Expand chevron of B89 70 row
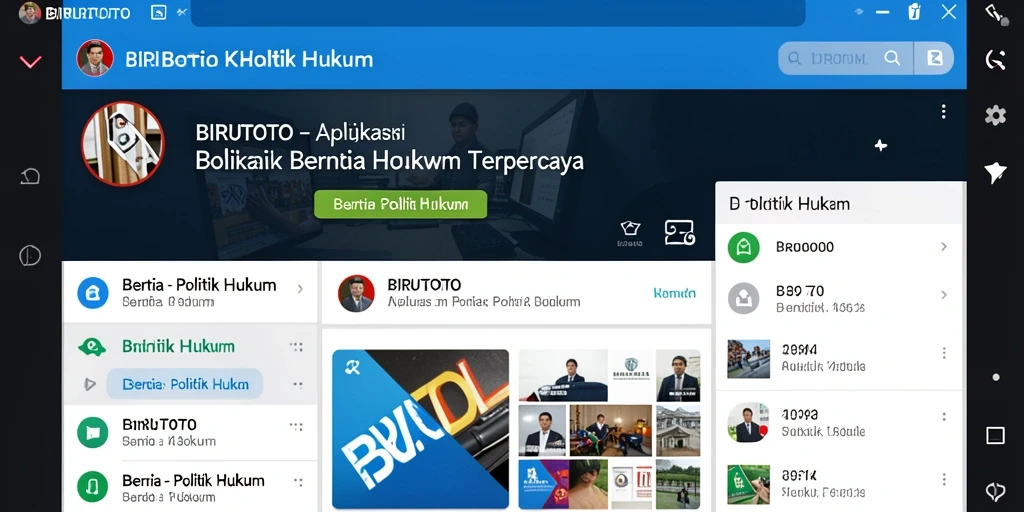1024x512 pixels. pyautogui.click(x=944, y=295)
